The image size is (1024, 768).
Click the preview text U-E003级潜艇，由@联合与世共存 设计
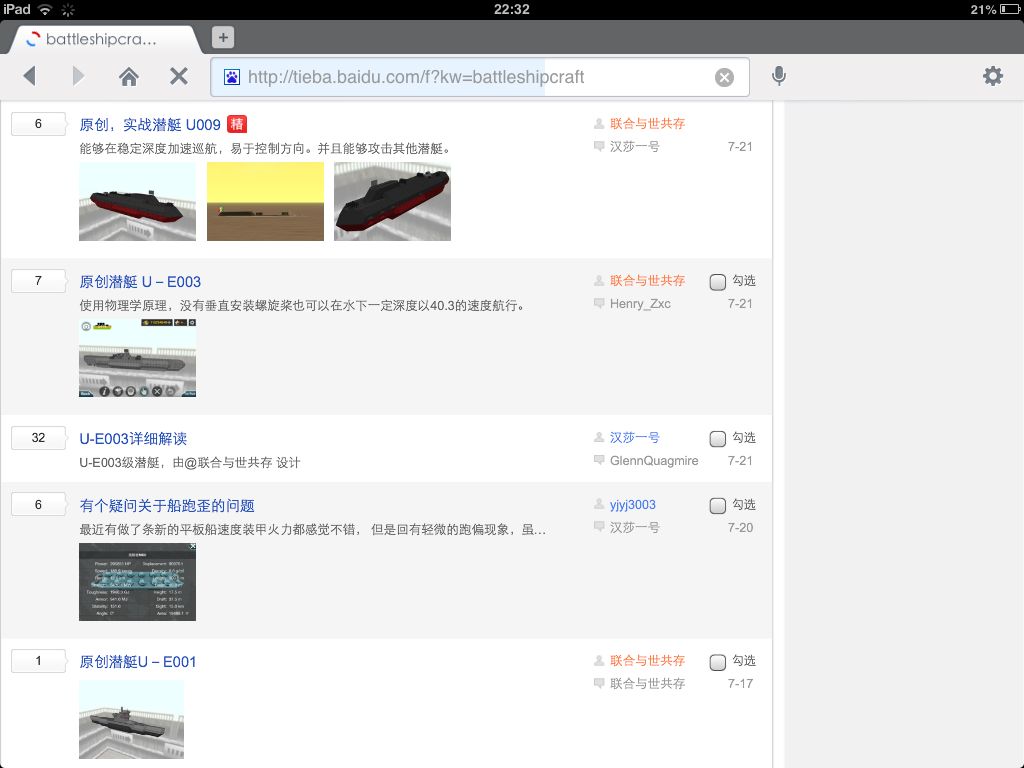point(190,462)
